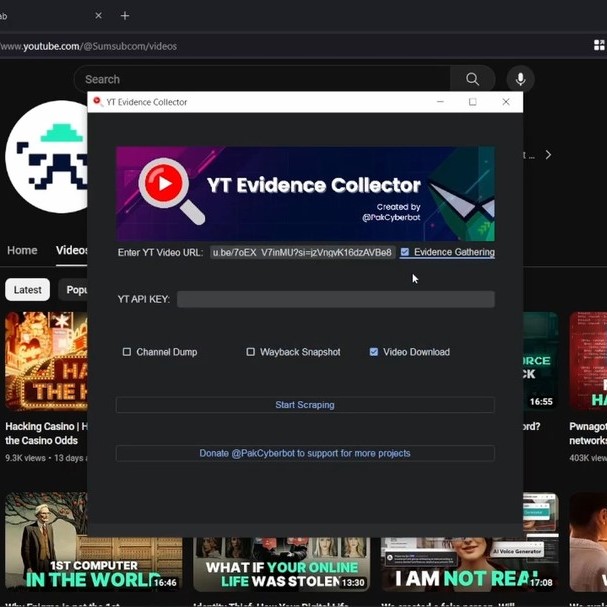This screenshot has height=607, width=607.
Task: Click Donate @PakCyberbot button
Action: [x=305, y=453]
